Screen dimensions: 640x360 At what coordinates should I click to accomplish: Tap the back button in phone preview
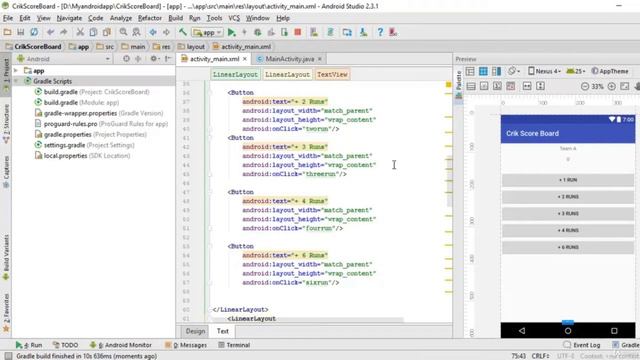[522, 331]
